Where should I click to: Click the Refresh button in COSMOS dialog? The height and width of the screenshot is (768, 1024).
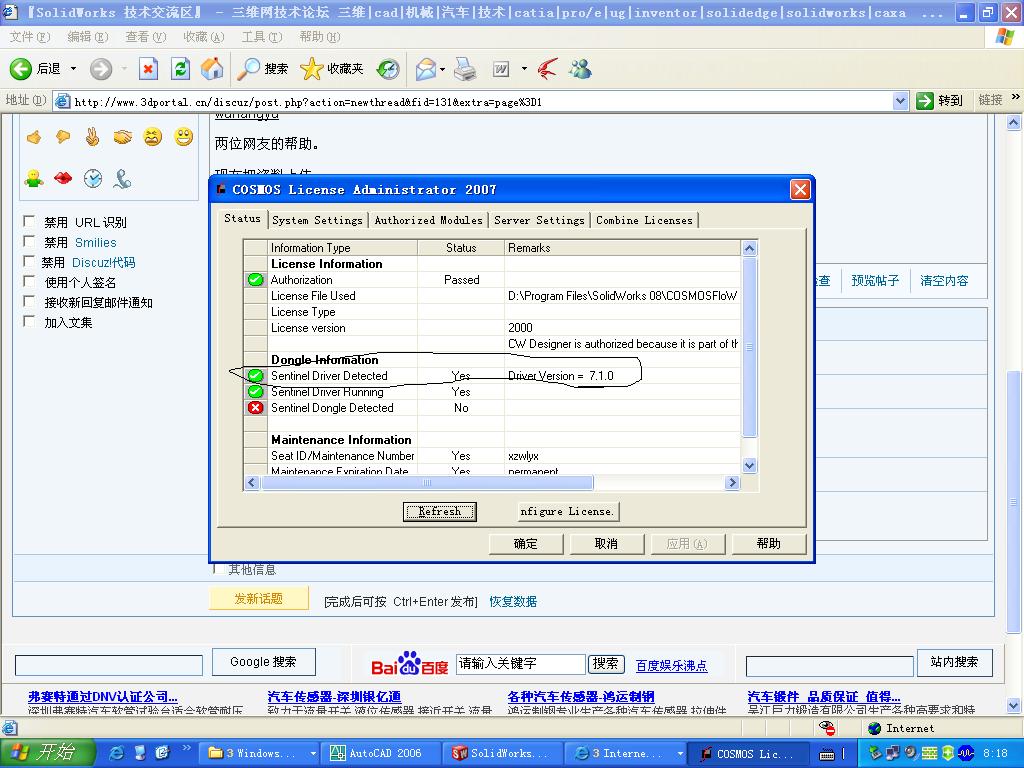coord(440,511)
